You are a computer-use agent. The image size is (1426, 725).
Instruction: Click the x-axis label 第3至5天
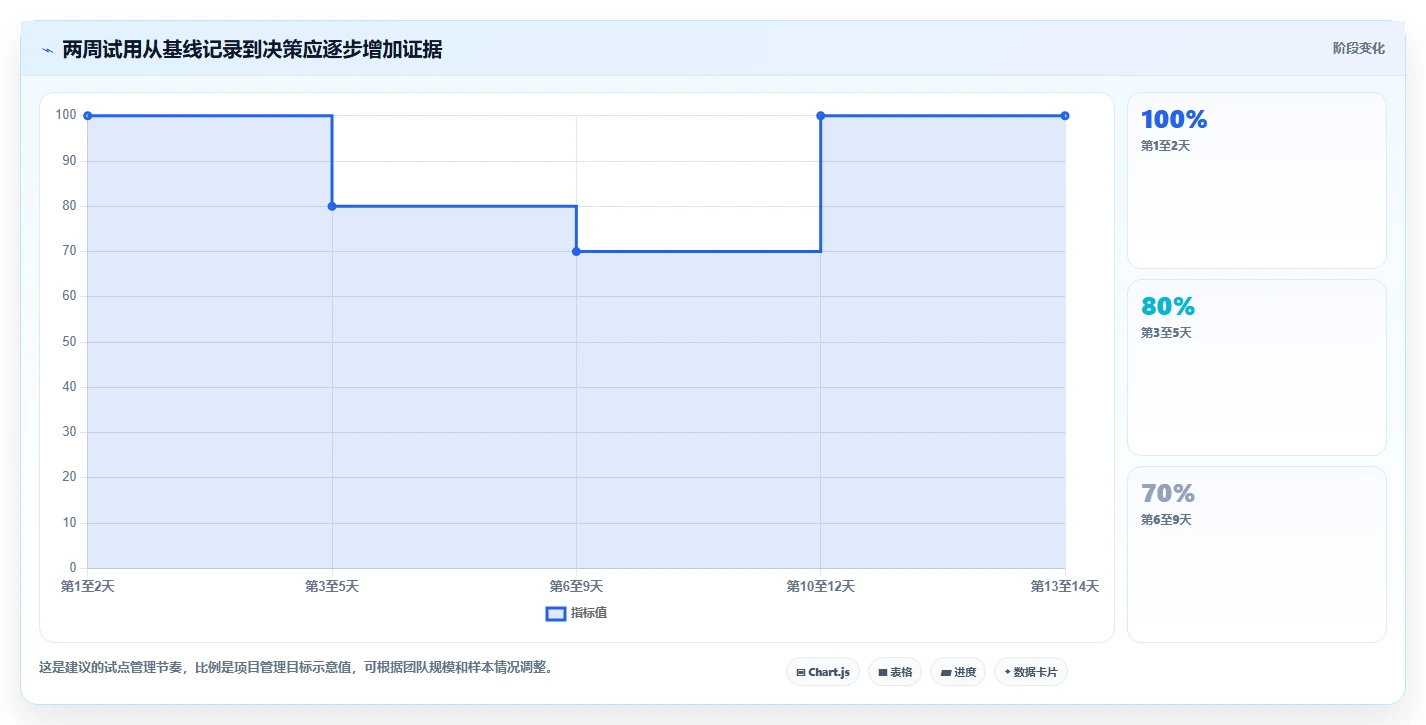click(332, 586)
